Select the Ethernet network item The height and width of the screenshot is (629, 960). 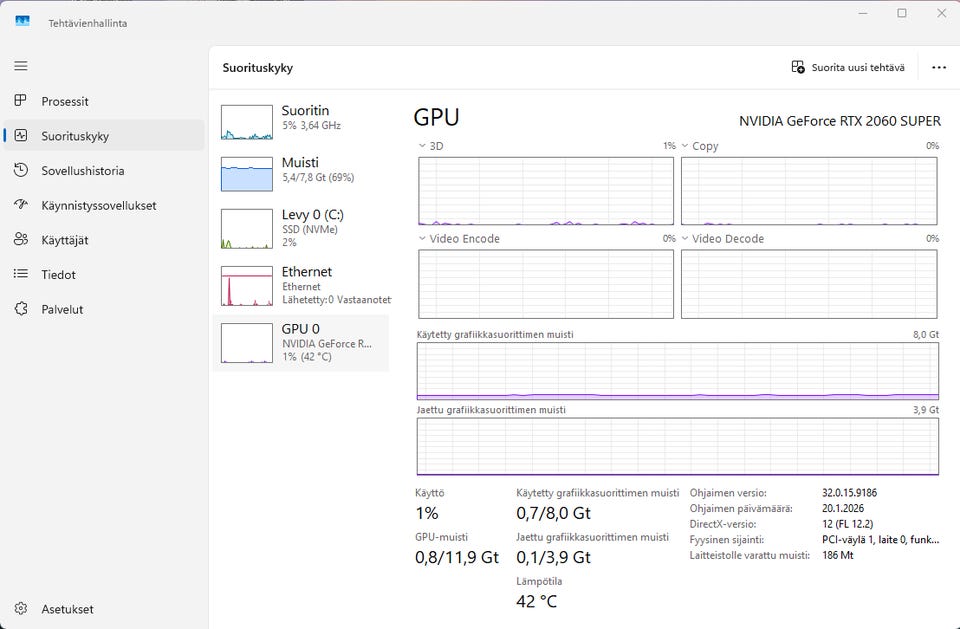(x=300, y=285)
